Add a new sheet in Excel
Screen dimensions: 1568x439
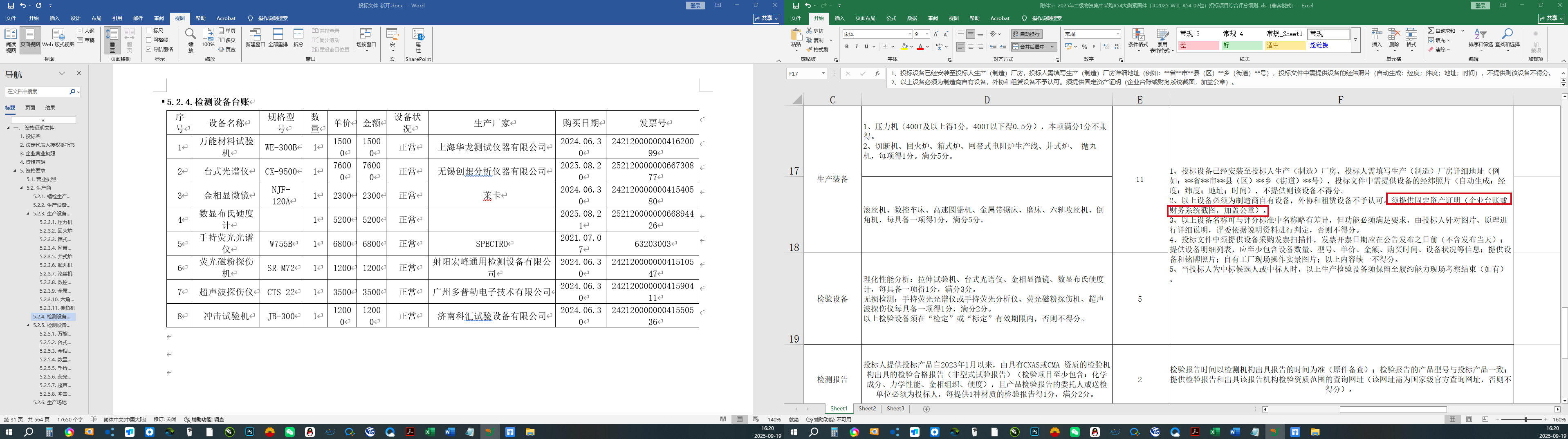tap(926, 409)
